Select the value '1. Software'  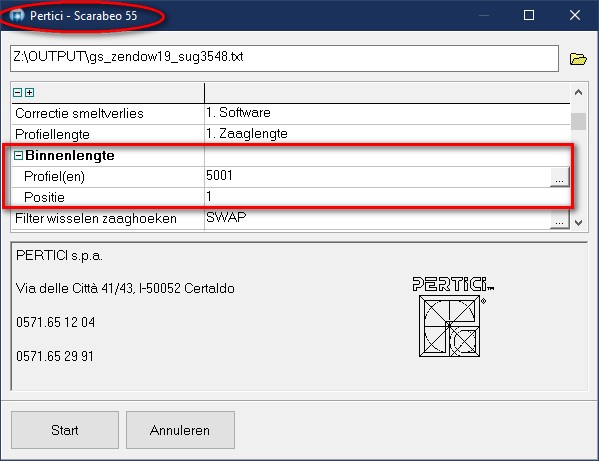(238, 113)
